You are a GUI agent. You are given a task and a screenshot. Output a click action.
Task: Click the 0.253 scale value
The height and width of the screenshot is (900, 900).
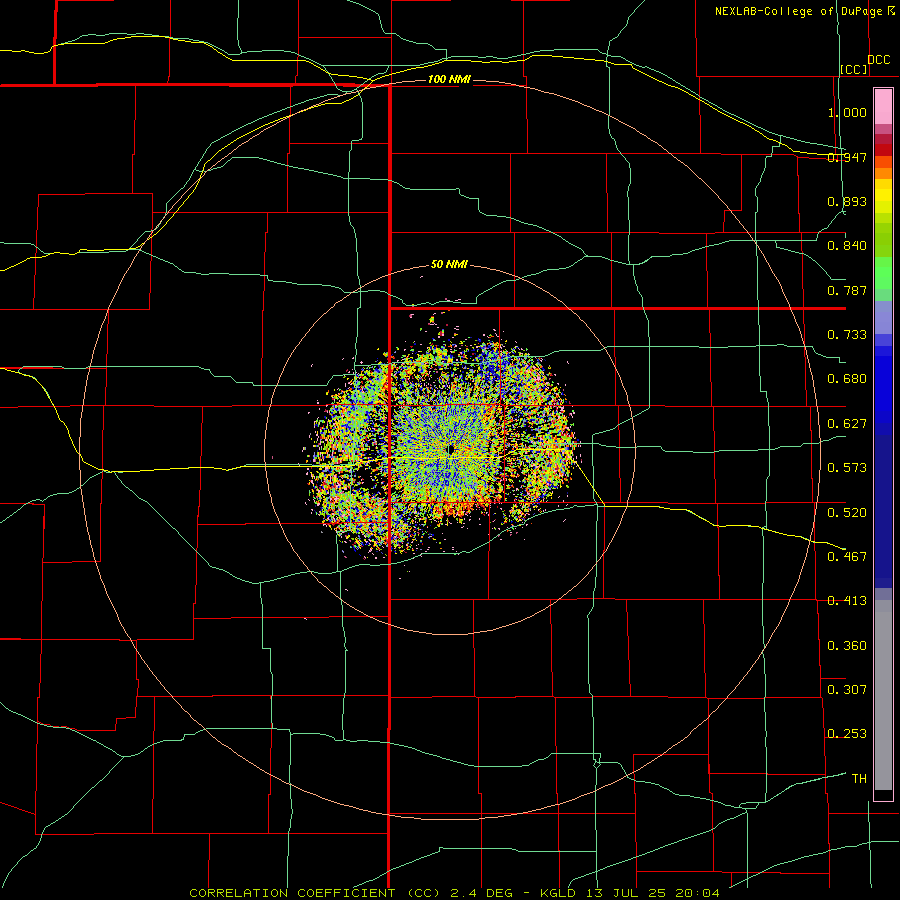click(847, 734)
